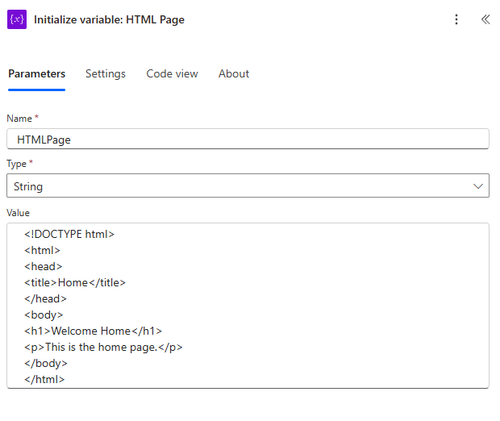
Task: Click the '</head>' closing tag line
Action: (x=45, y=299)
